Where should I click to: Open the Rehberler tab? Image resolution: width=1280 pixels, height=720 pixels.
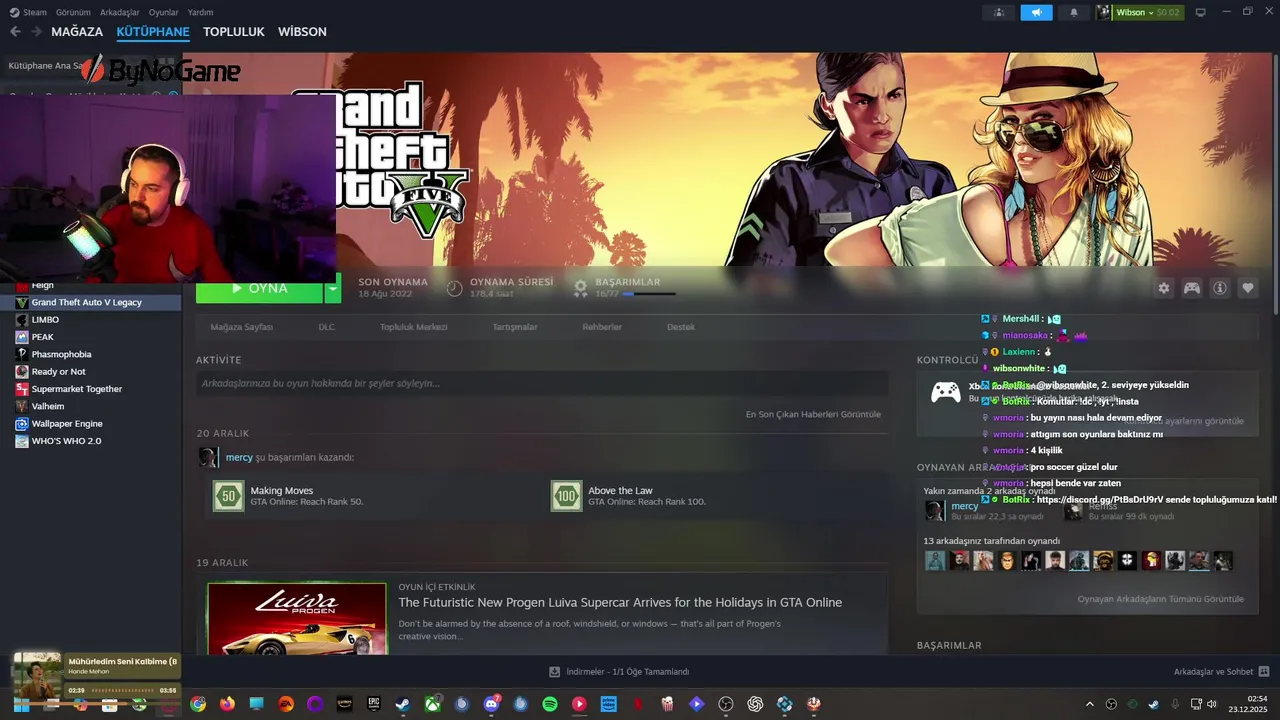click(x=602, y=327)
